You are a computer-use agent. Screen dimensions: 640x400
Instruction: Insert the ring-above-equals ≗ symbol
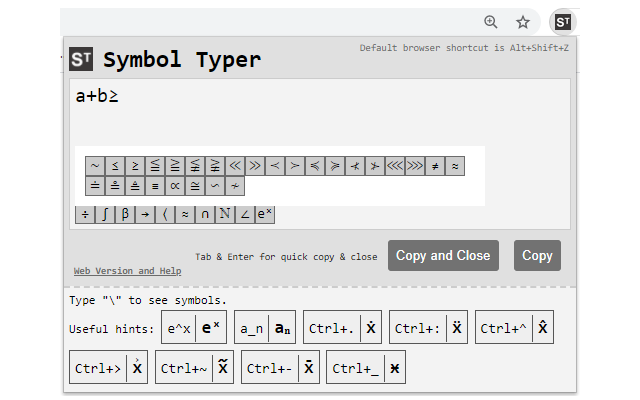click(115, 186)
